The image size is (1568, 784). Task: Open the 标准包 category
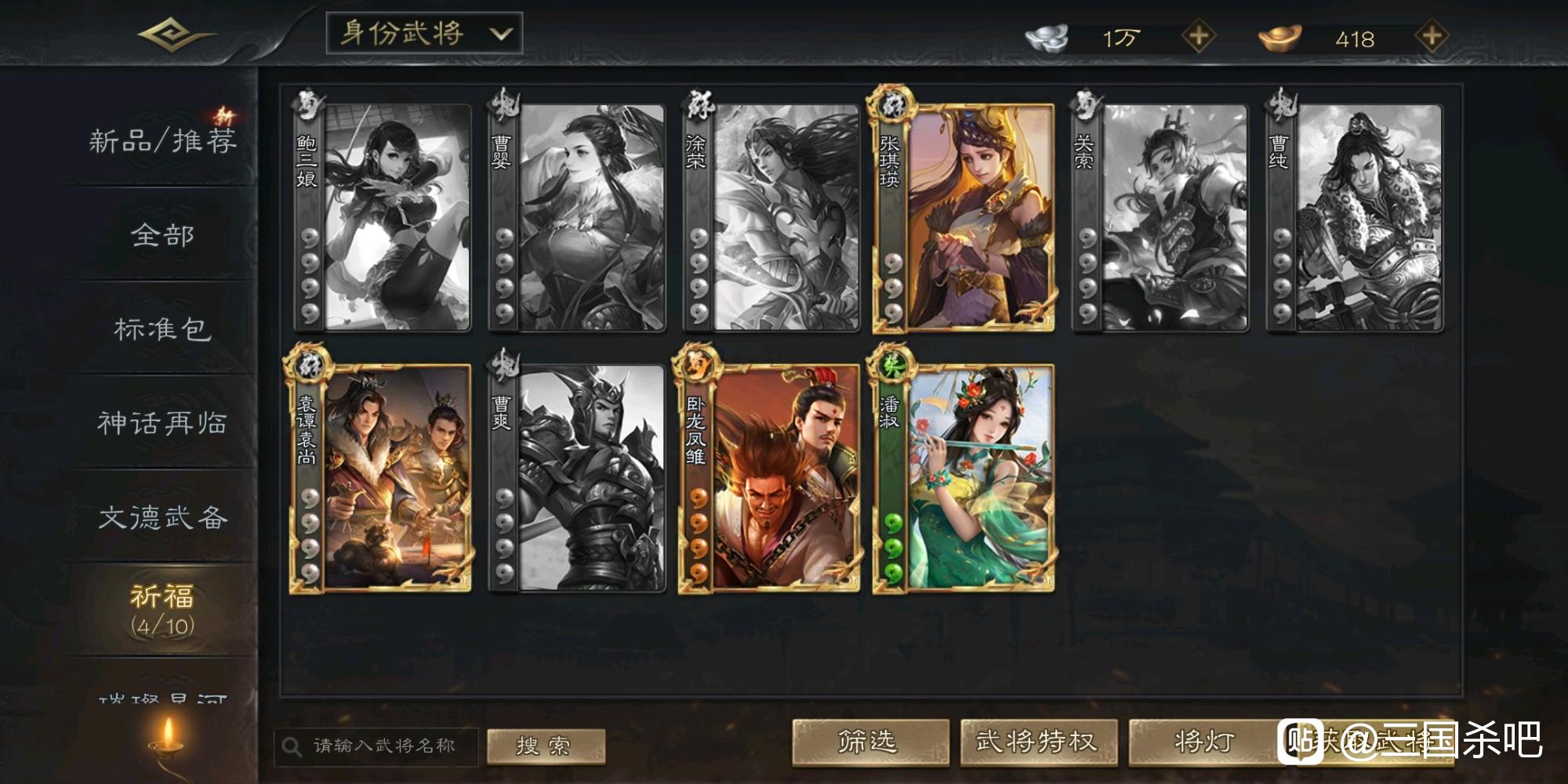coord(162,329)
